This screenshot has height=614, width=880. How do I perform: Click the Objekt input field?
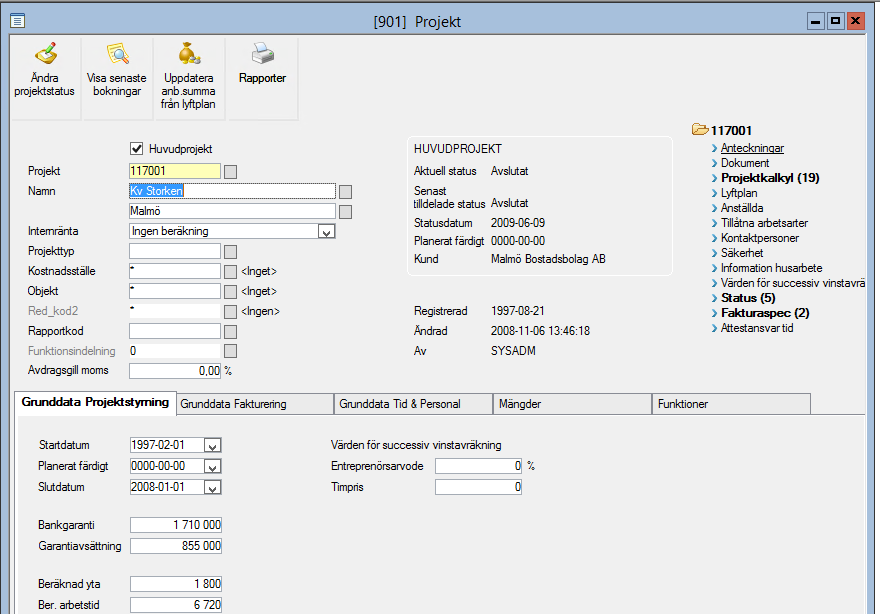coord(175,291)
